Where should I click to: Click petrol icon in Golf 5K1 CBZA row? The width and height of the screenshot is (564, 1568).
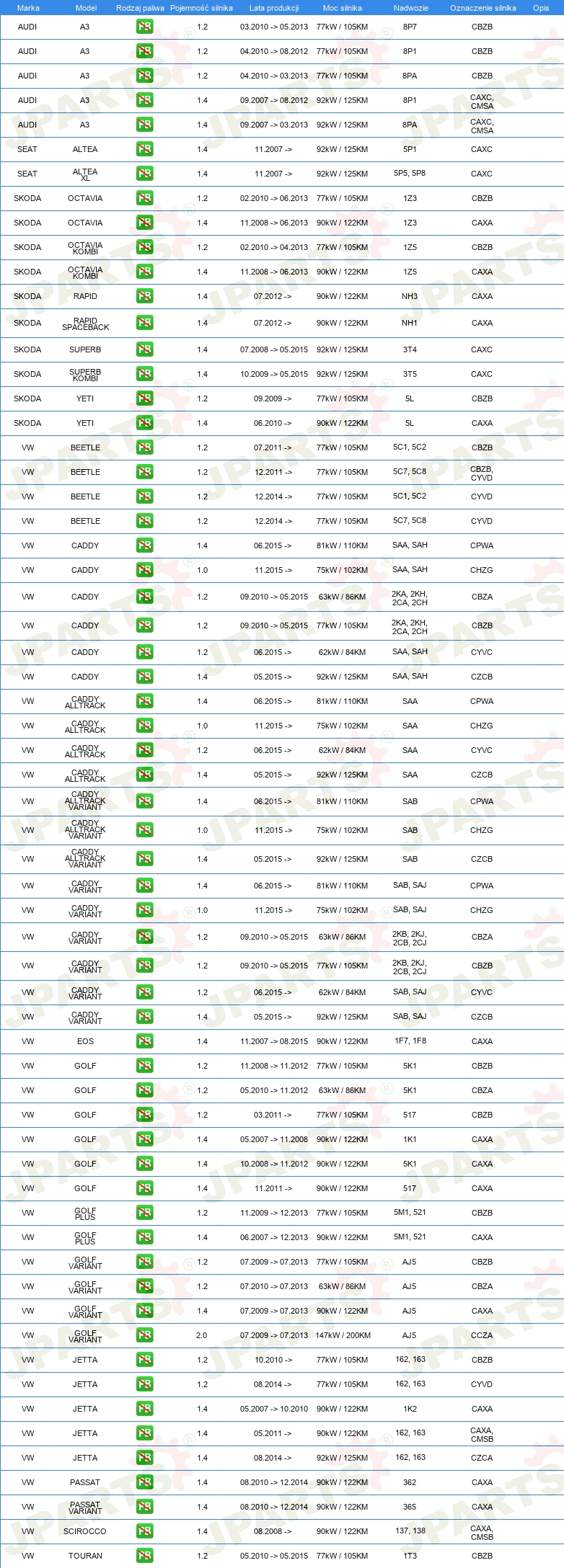pos(144,1091)
